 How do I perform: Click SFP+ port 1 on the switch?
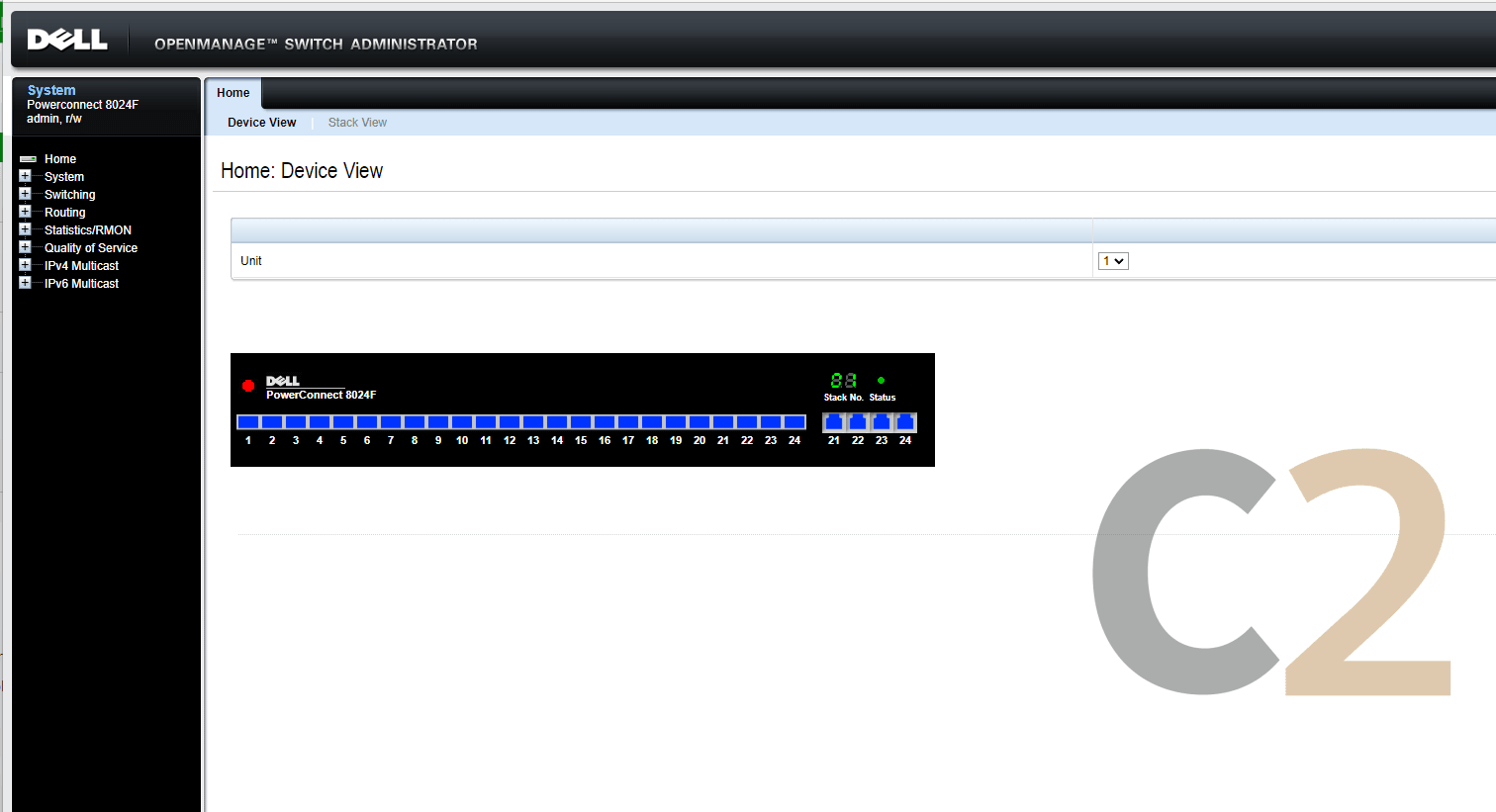pos(248,422)
